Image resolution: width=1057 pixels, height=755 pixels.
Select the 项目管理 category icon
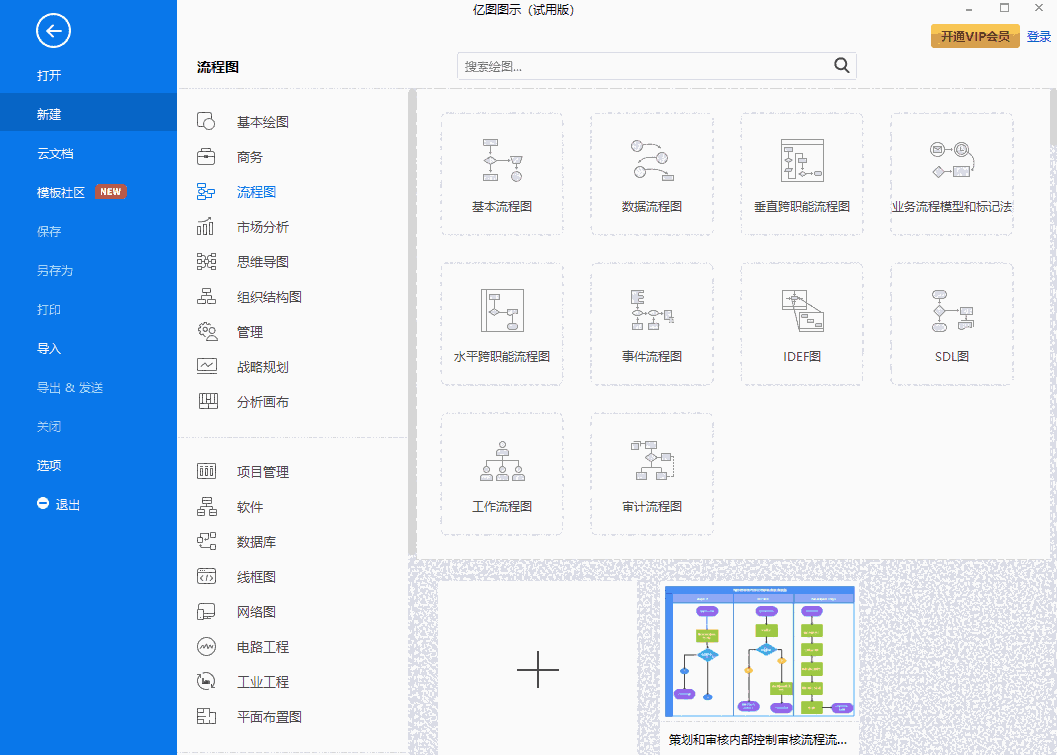[207, 471]
